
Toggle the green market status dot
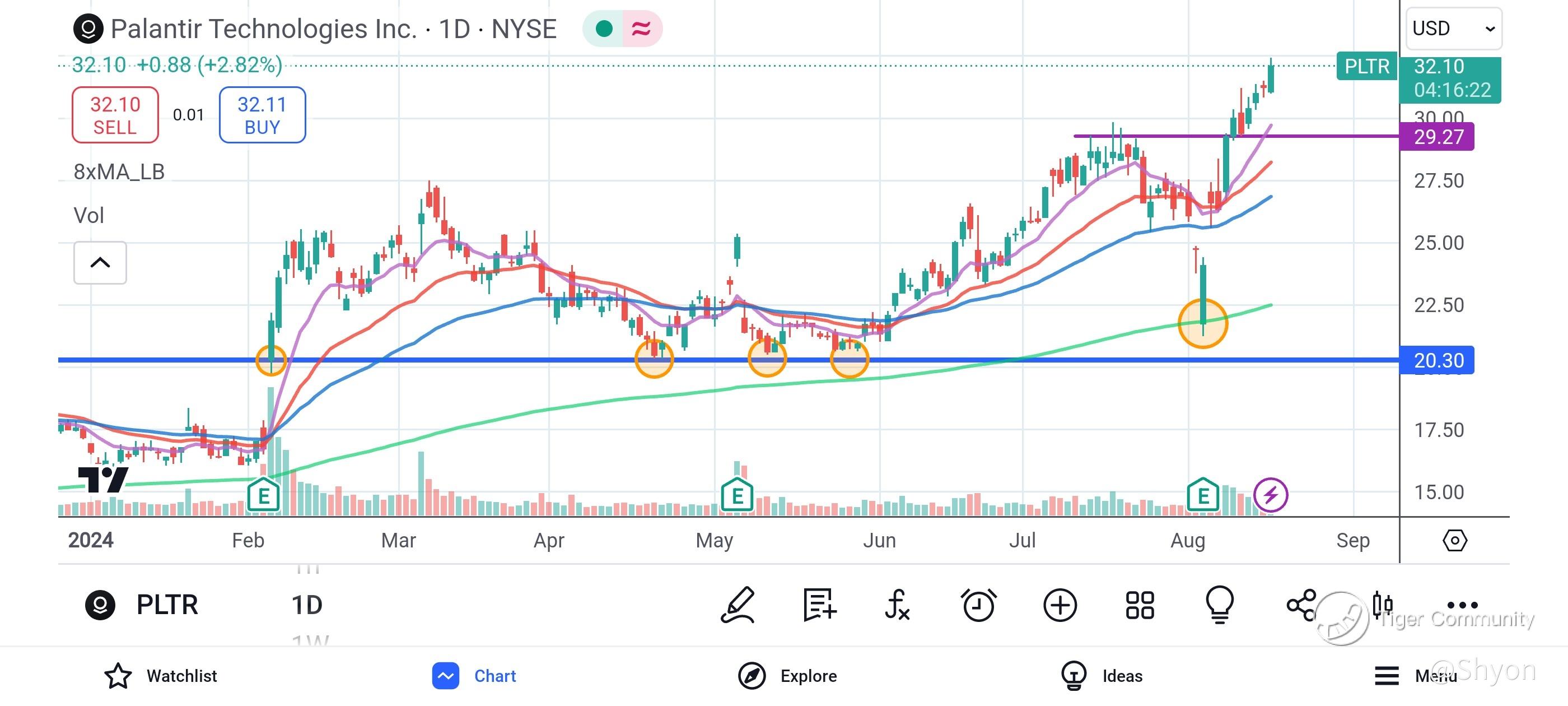(604, 29)
